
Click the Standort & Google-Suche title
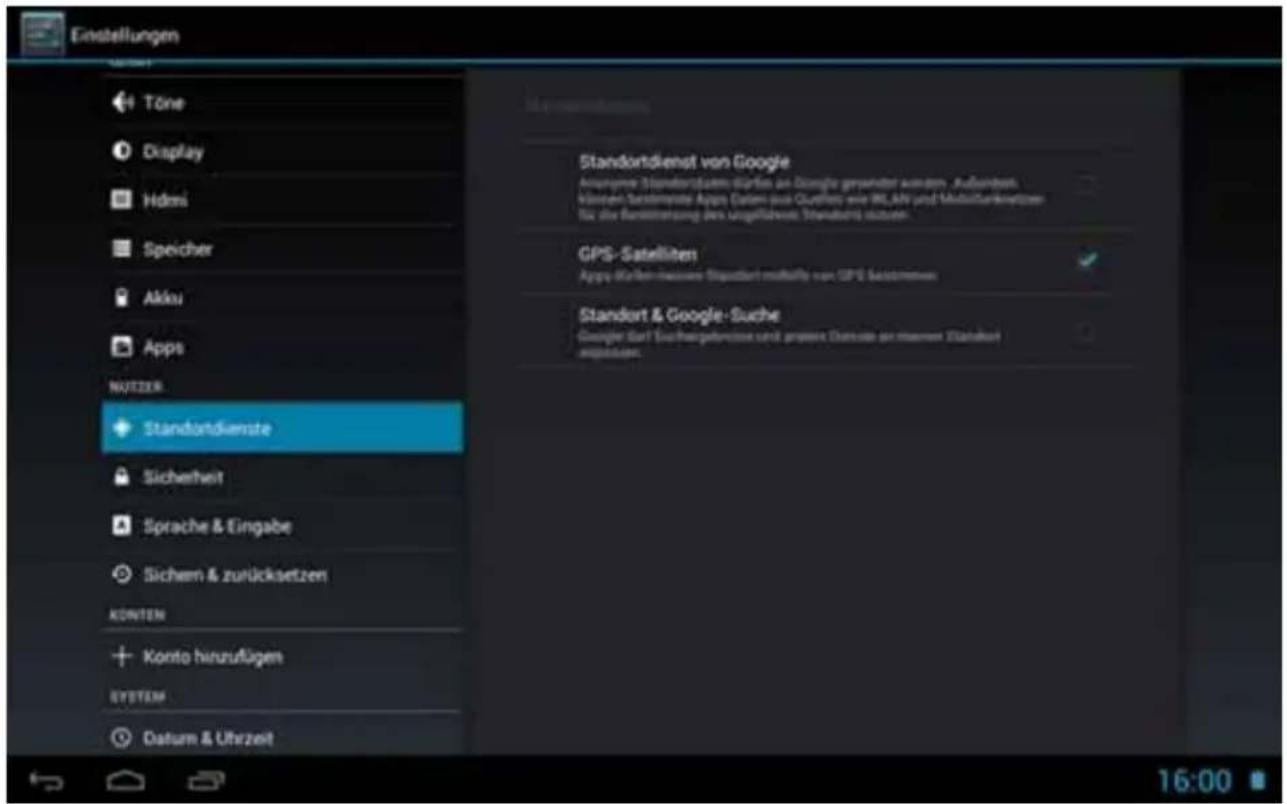pos(679,316)
